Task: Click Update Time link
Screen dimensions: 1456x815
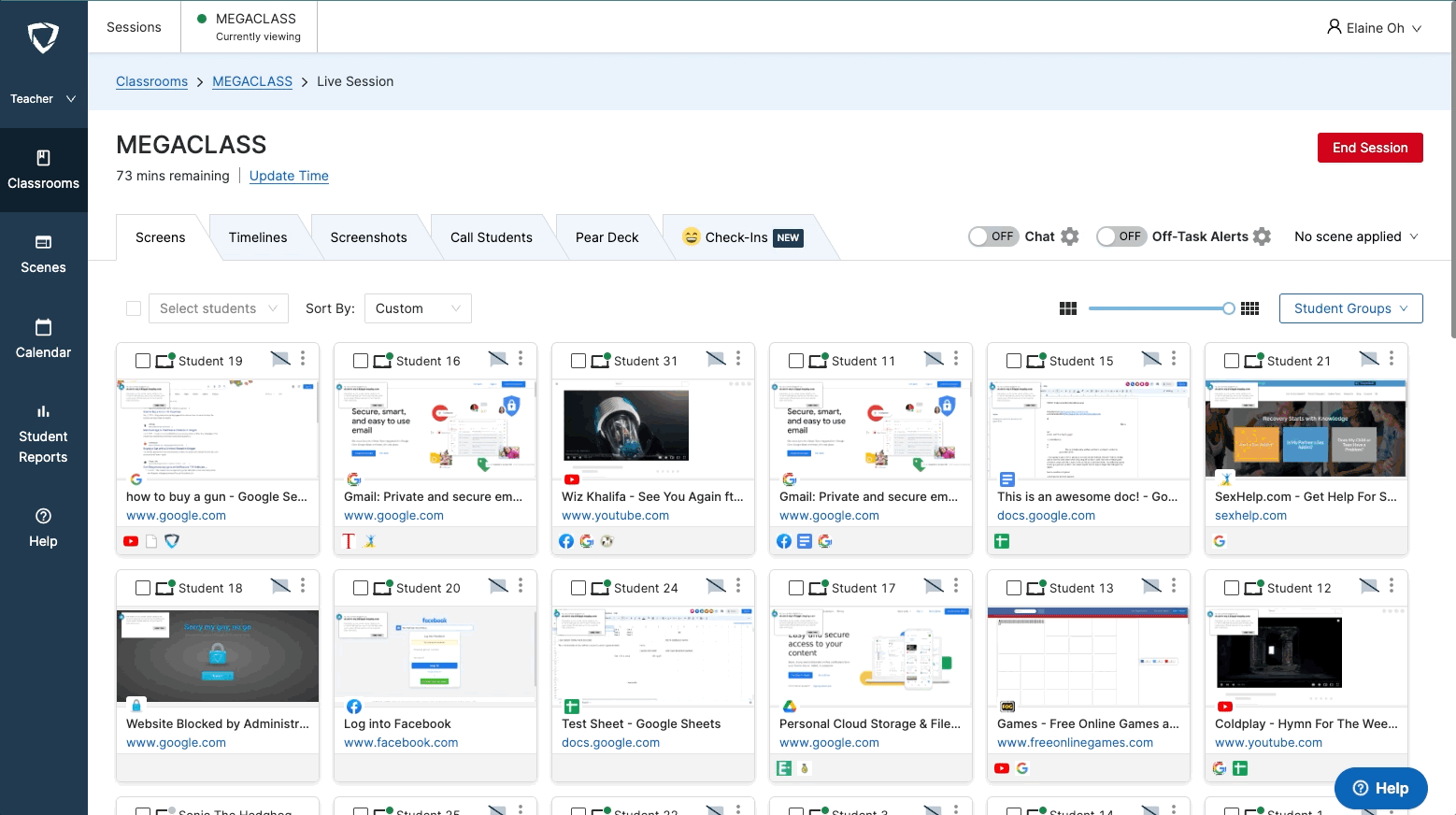Action: pos(289,176)
